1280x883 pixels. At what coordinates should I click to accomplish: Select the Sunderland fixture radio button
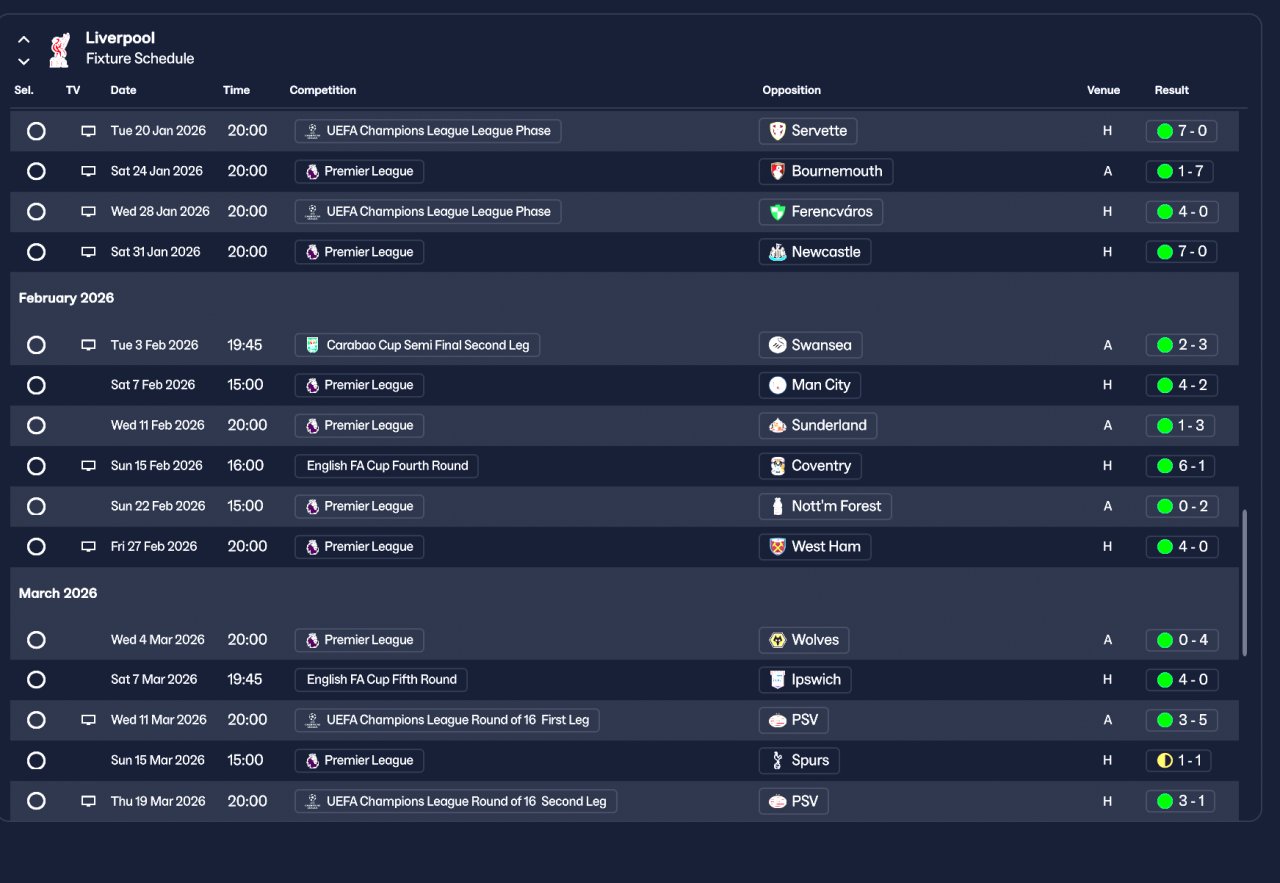point(36,426)
